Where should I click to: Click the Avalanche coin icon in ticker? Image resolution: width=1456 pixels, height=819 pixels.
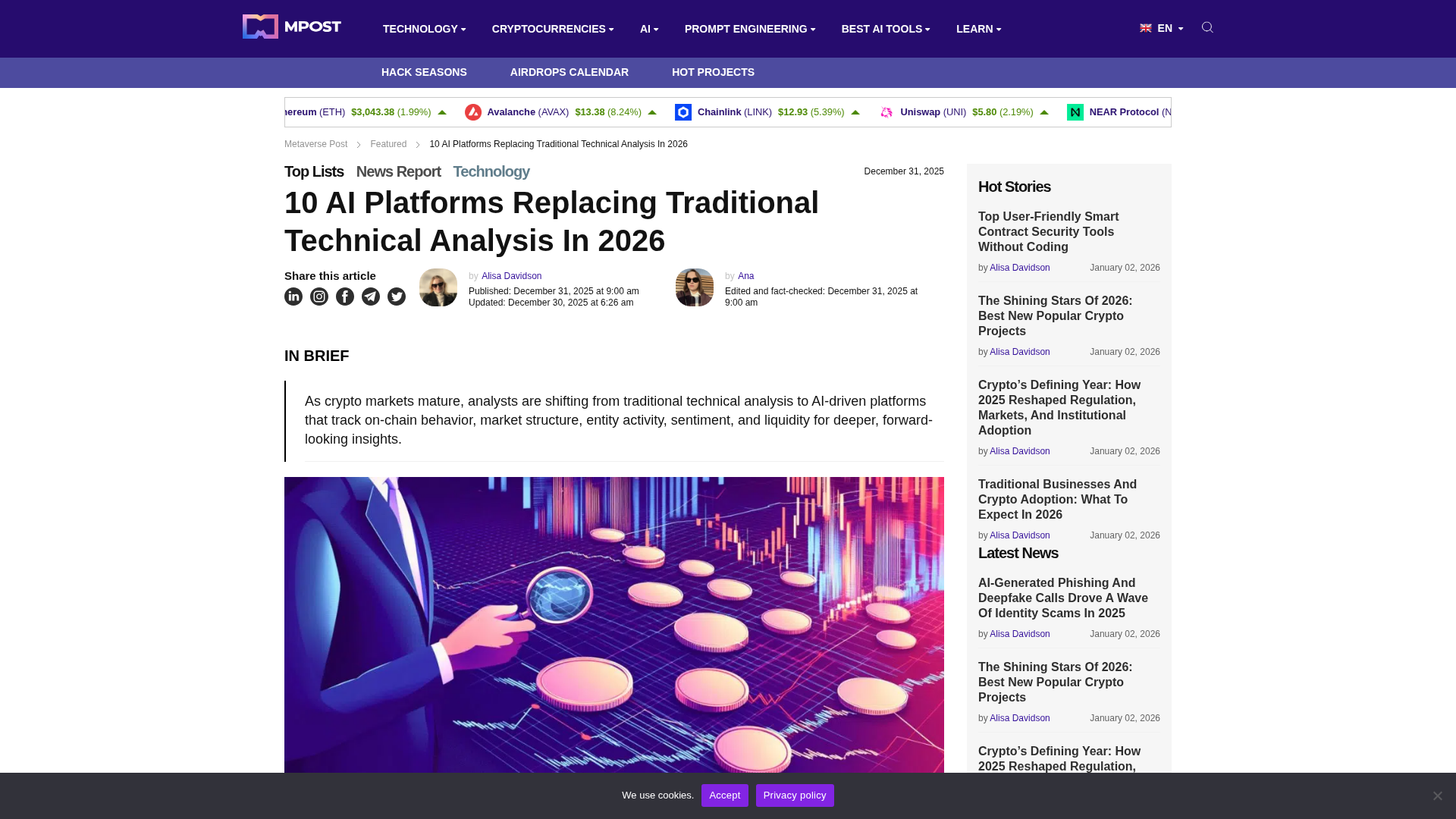tap(473, 112)
